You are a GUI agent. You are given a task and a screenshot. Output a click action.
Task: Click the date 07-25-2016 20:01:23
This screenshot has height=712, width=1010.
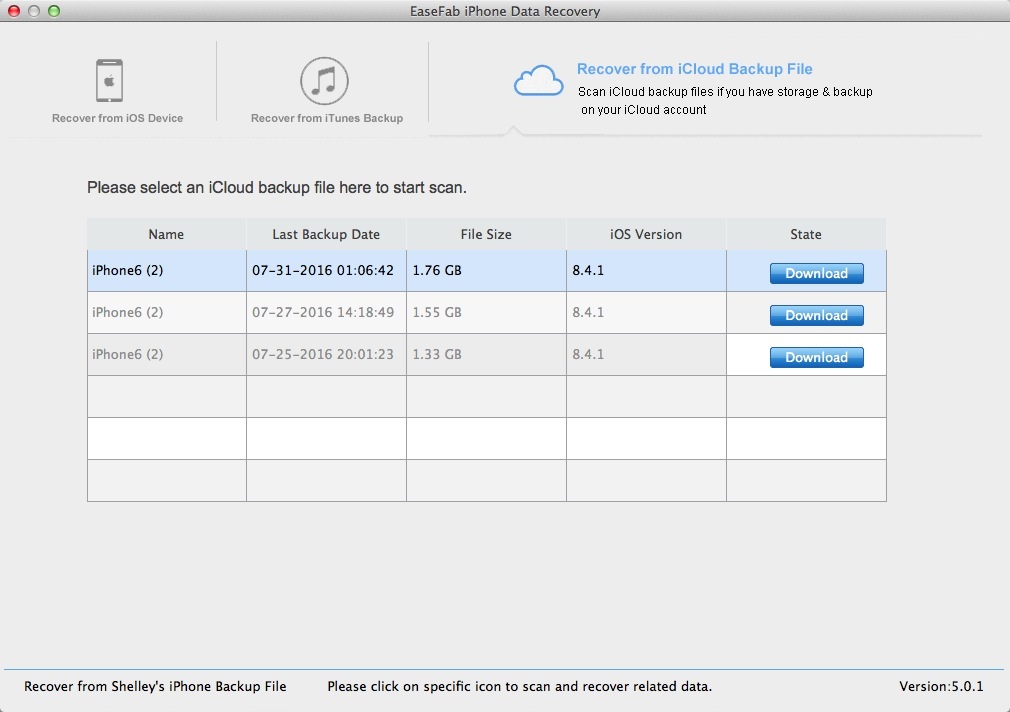coord(323,354)
